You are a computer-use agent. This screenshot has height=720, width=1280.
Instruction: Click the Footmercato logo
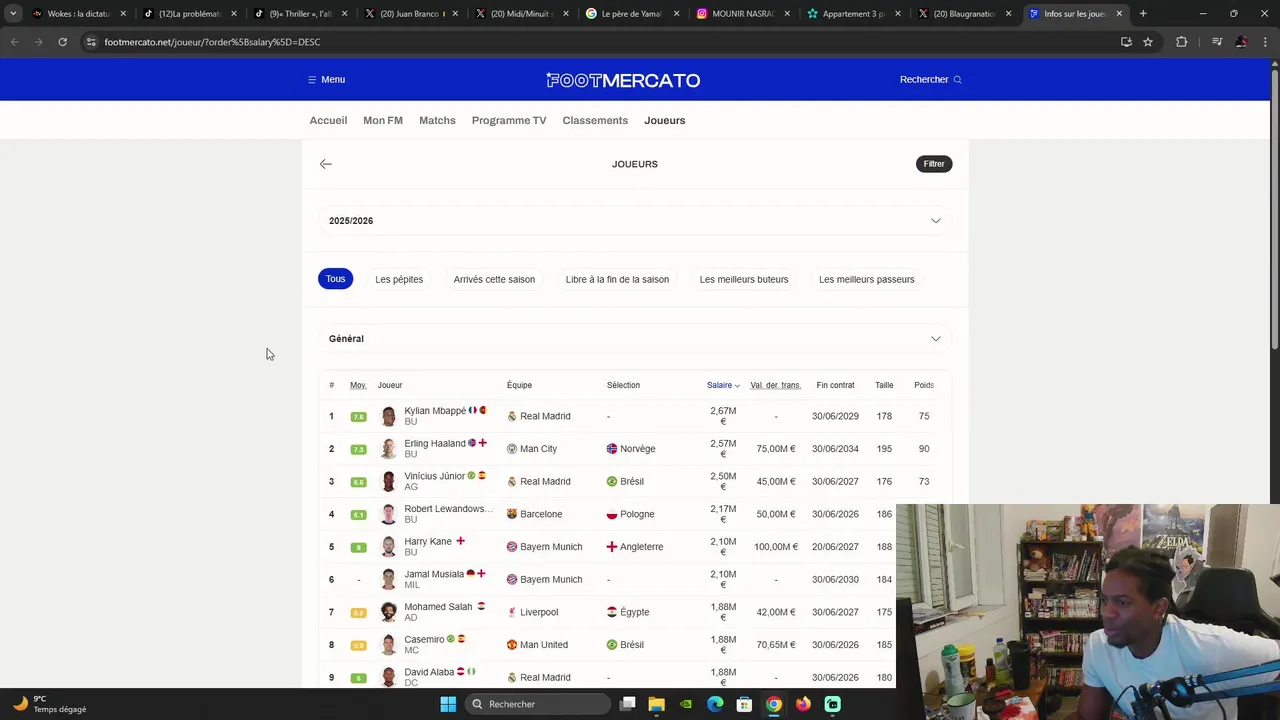pyautogui.click(x=623, y=80)
